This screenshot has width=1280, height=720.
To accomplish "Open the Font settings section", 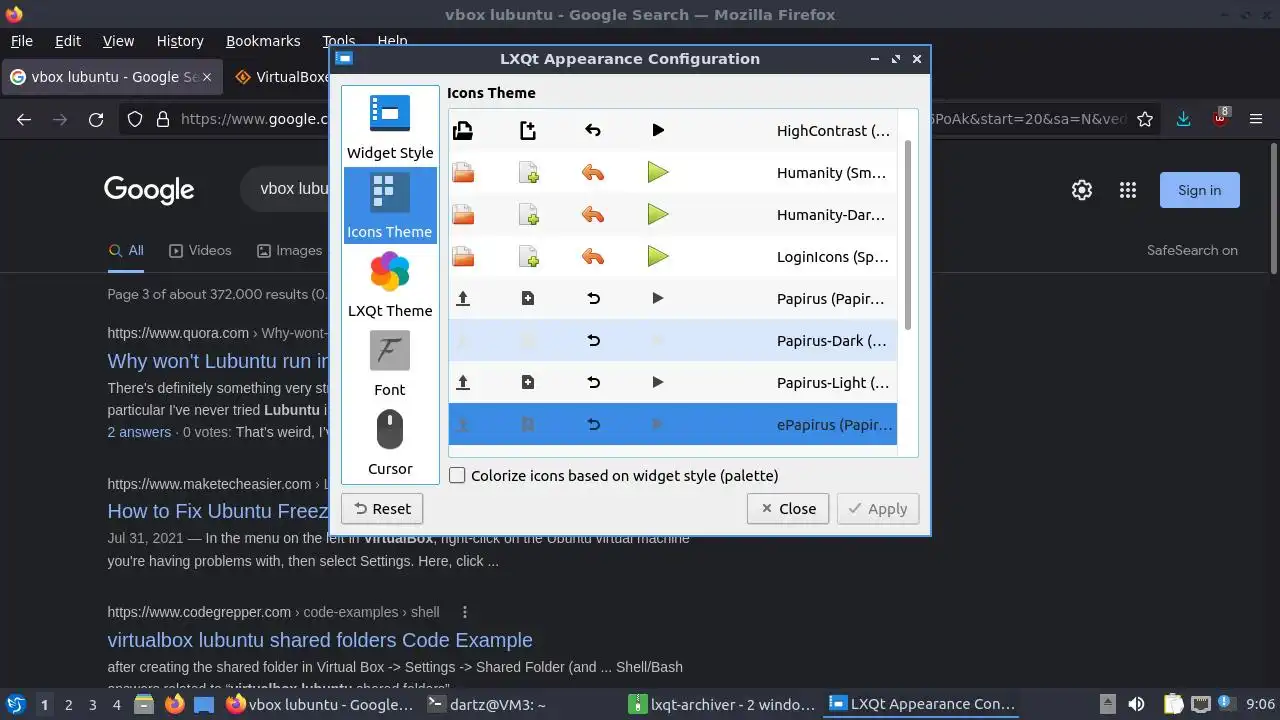I will (390, 364).
